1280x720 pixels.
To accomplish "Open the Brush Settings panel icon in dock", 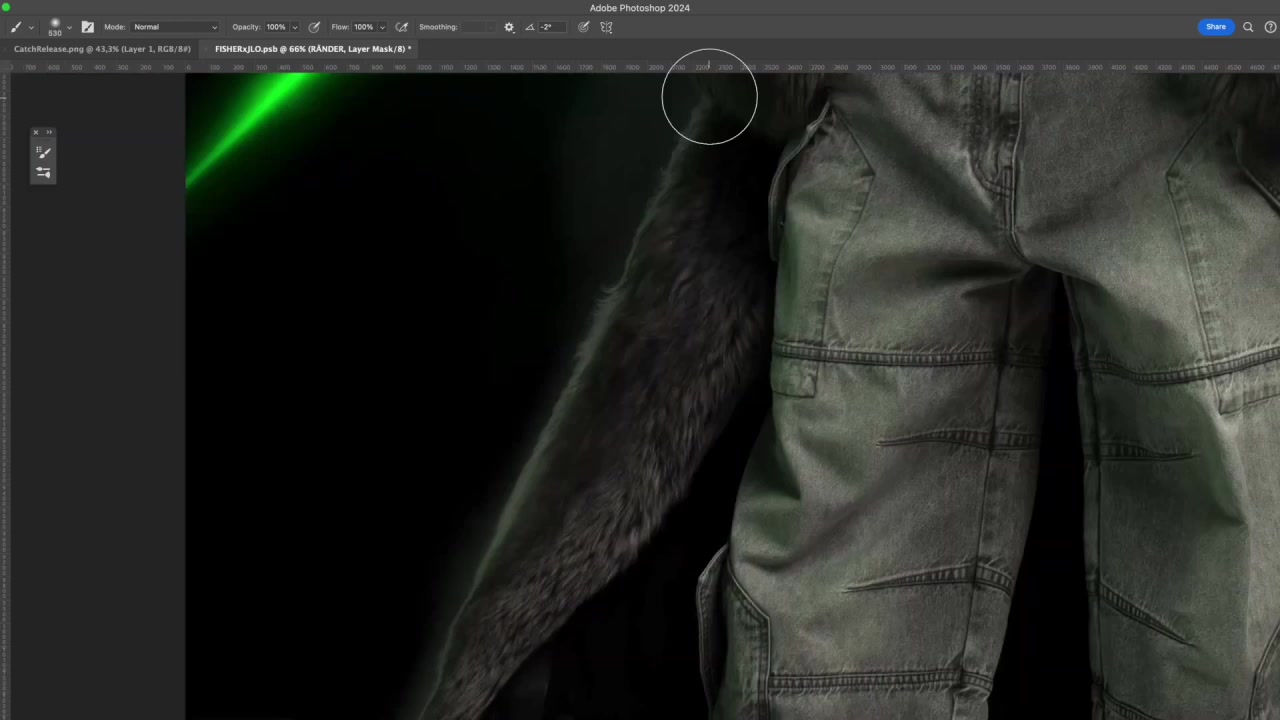I will click(x=43, y=152).
